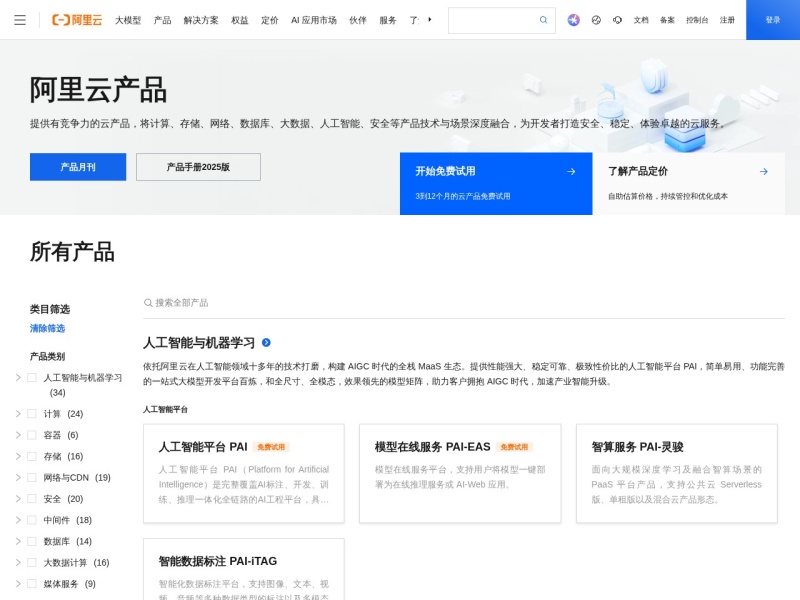Click the globe language icon in header
This screenshot has width=800, height=600.
596,20
